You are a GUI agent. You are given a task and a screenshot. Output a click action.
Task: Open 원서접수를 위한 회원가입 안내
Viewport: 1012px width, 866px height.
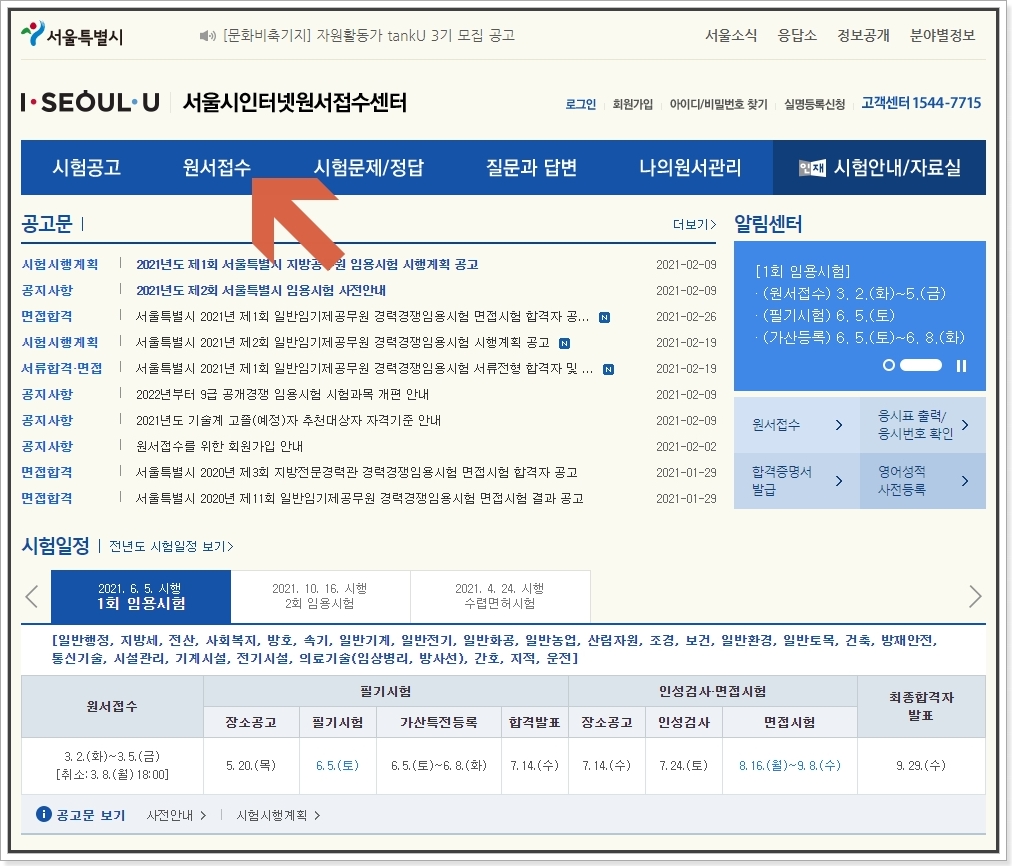coord(219,446)
